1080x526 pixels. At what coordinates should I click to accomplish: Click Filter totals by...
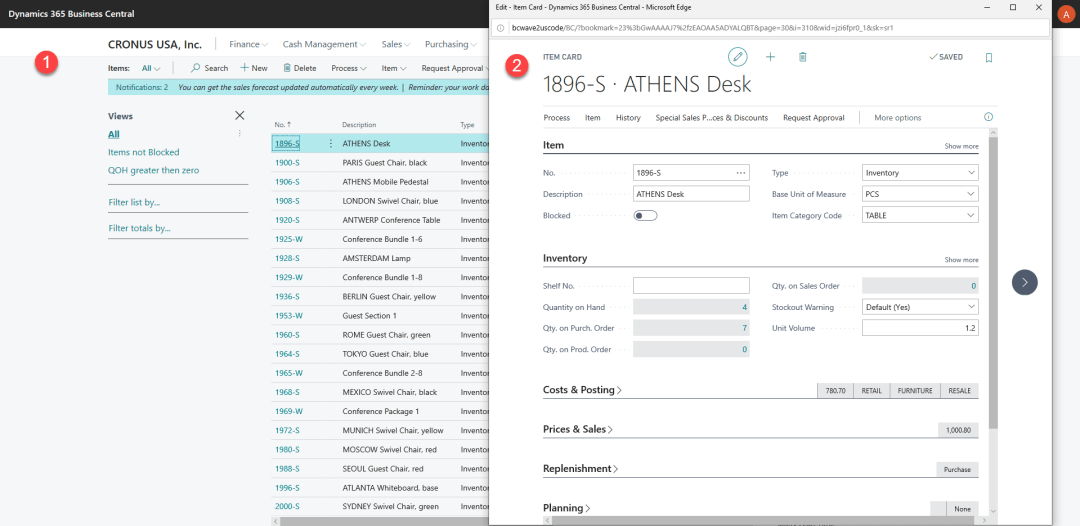tap(139, 228)
